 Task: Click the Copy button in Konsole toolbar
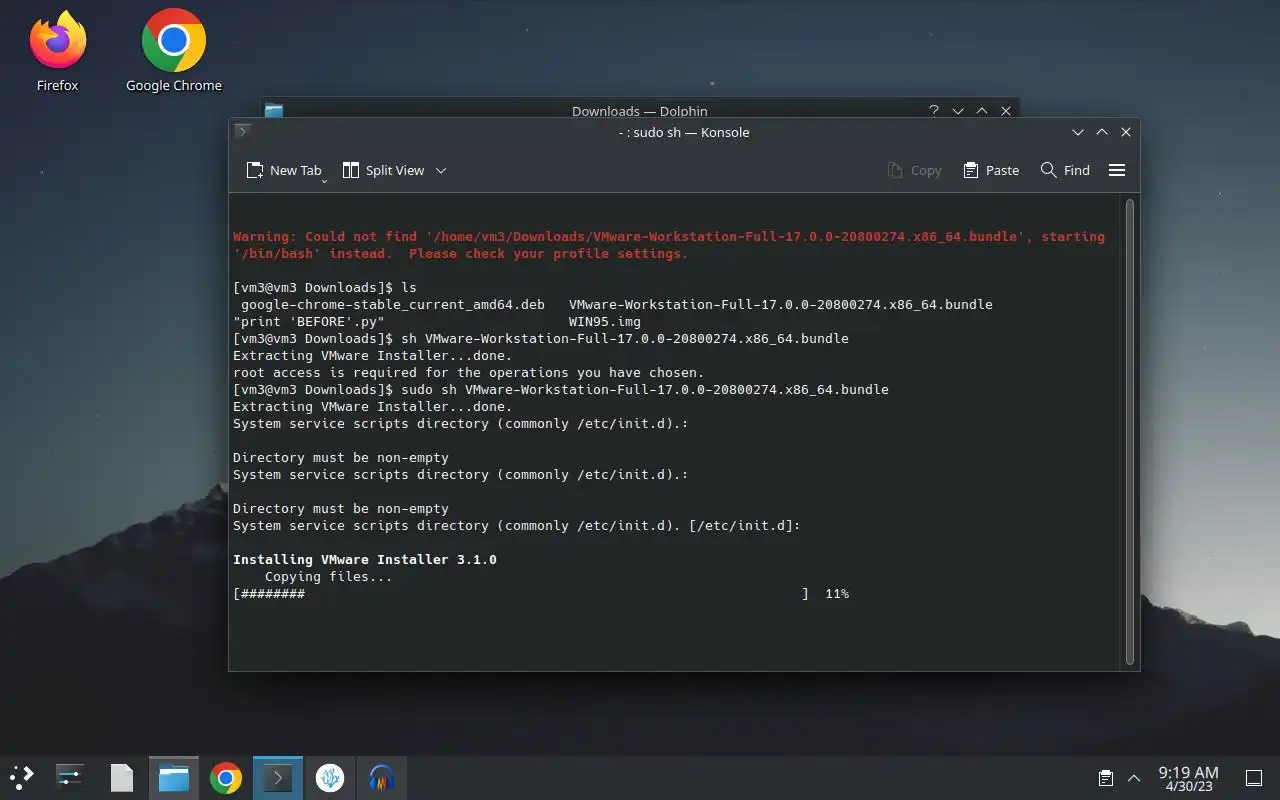pyautogui.click(x=915, y=170)
